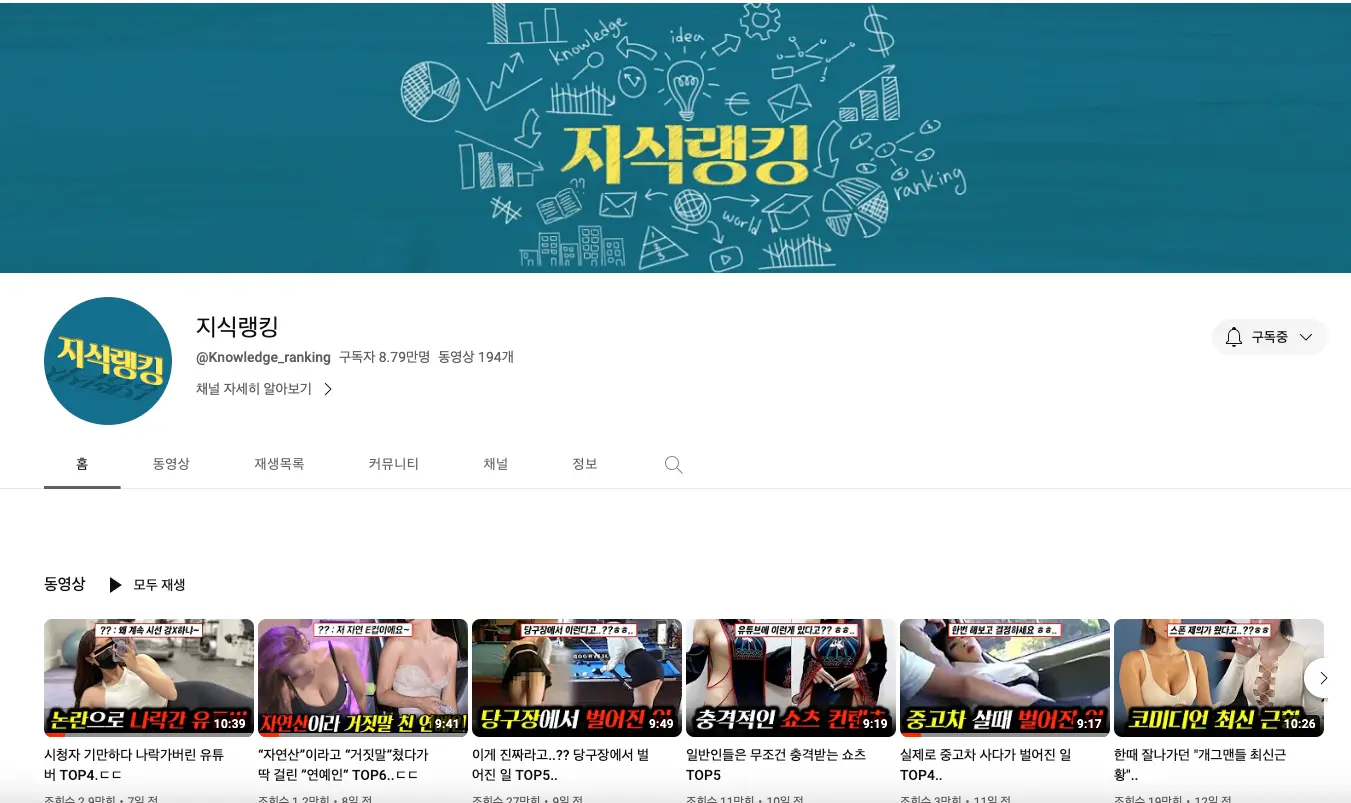Go to the 커뮤니티 tab
The width and height of the screenshot is (1351, 803).
[394, 464]
